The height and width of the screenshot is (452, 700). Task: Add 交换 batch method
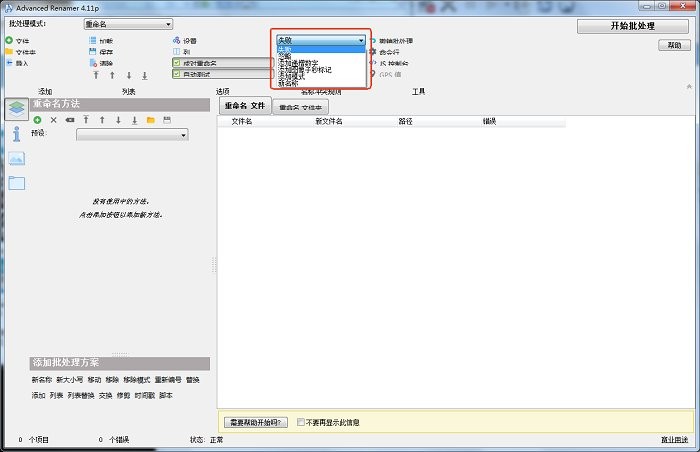pyautogui.click(x=105, y=395)
